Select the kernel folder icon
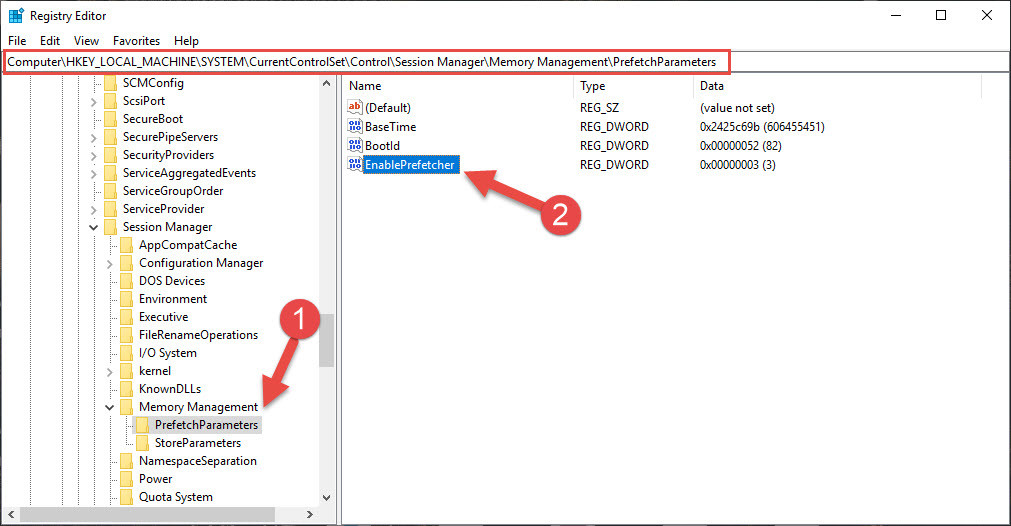The image size is (1011, 526). click(x=127, y=371)
